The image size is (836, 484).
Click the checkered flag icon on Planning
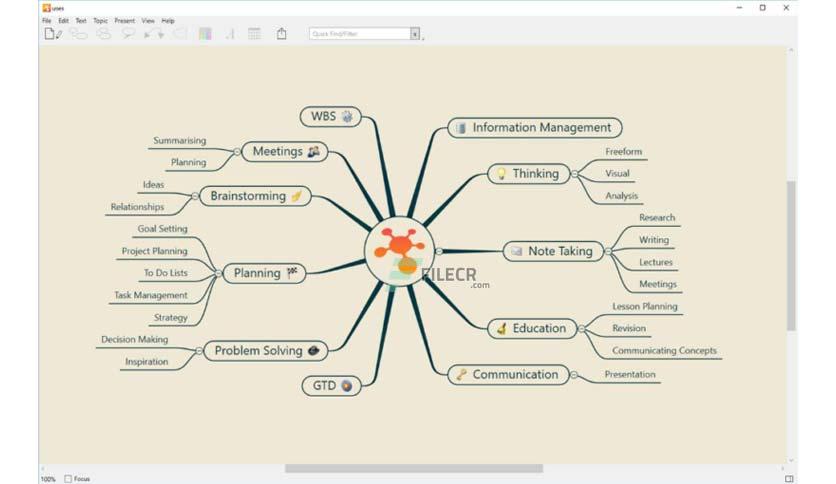(292, 273)
